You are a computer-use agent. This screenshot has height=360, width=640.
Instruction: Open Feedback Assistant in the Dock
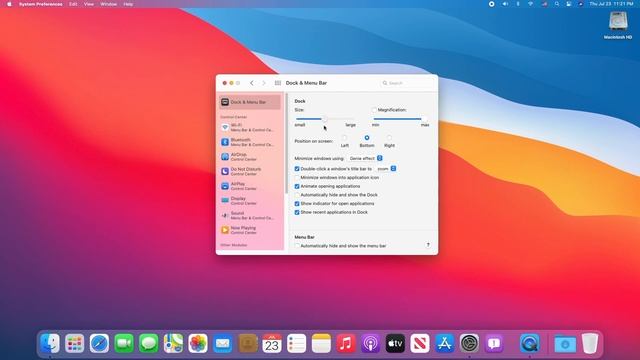(494, 343)
